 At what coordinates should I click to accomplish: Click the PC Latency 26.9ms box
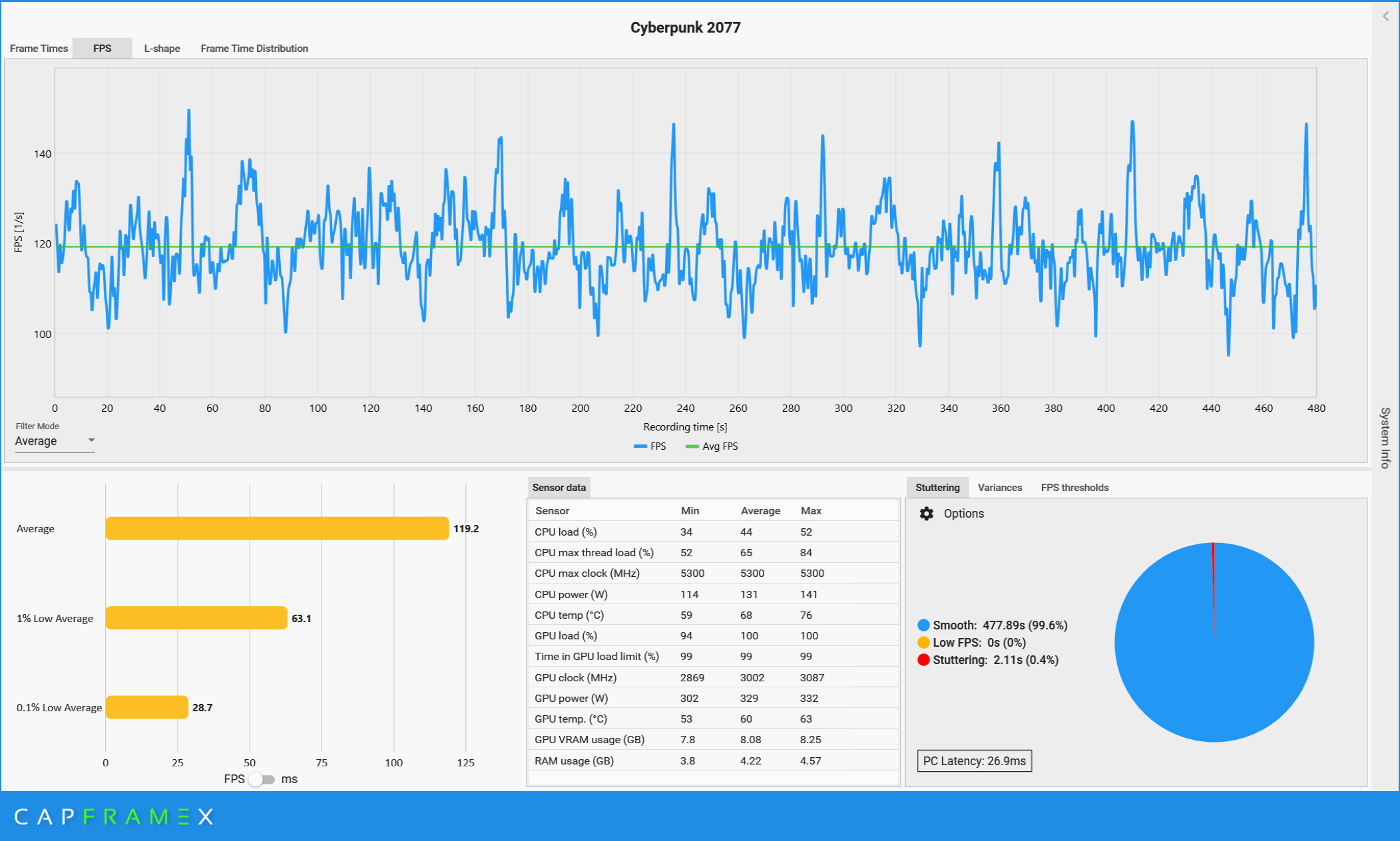point(974,761)
